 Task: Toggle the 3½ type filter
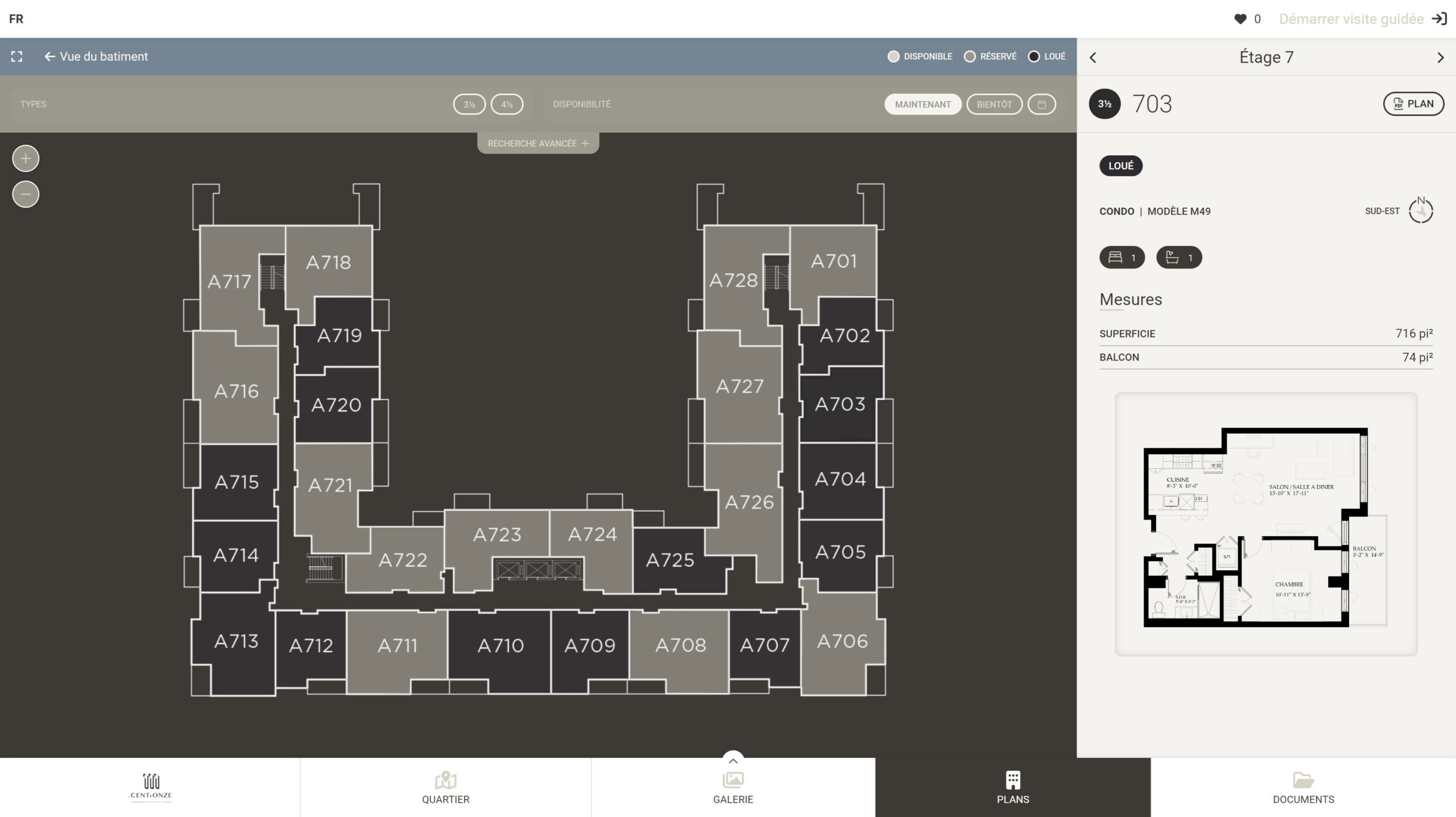[x=469, y=105]
